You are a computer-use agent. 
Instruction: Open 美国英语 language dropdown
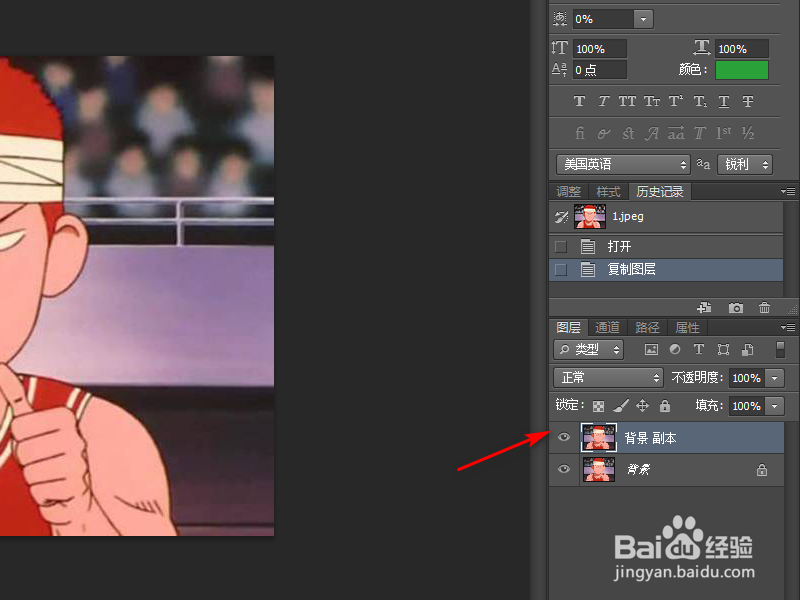(623, 164)
